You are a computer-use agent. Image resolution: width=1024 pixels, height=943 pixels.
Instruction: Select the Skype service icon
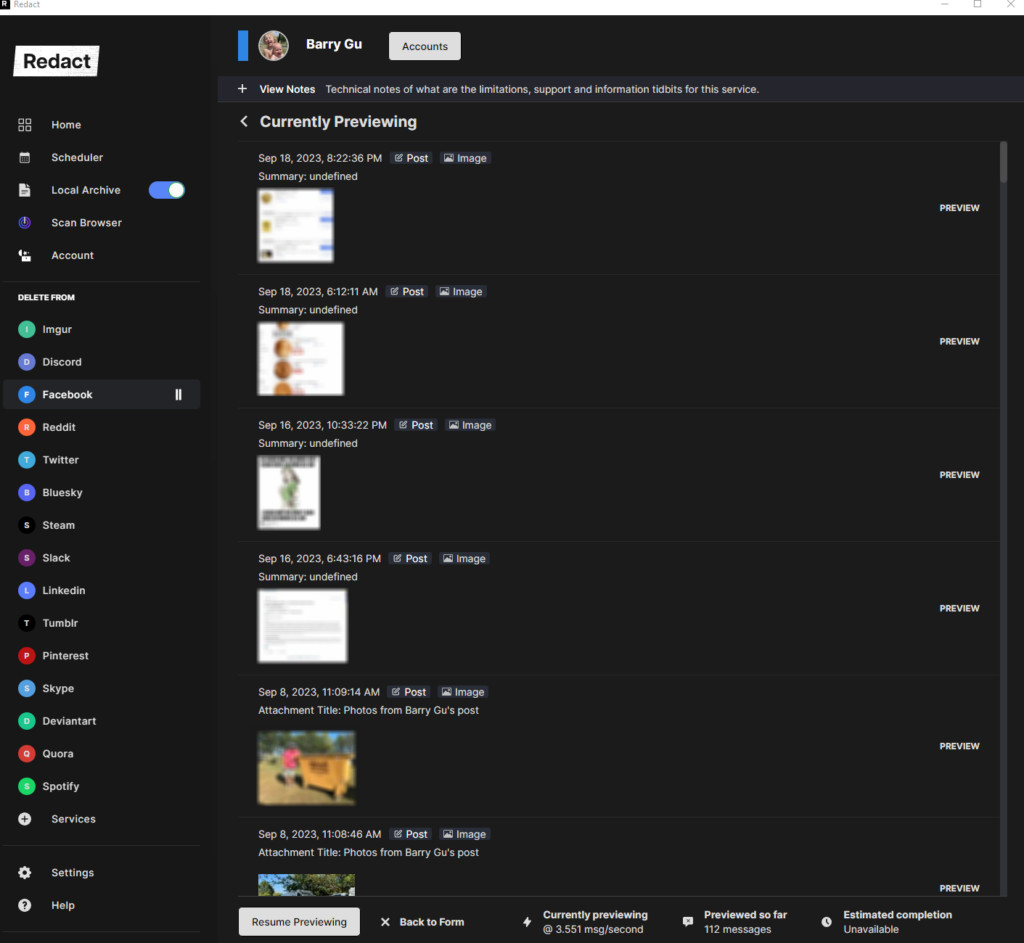pyautogui.click(x=27, y=688)
